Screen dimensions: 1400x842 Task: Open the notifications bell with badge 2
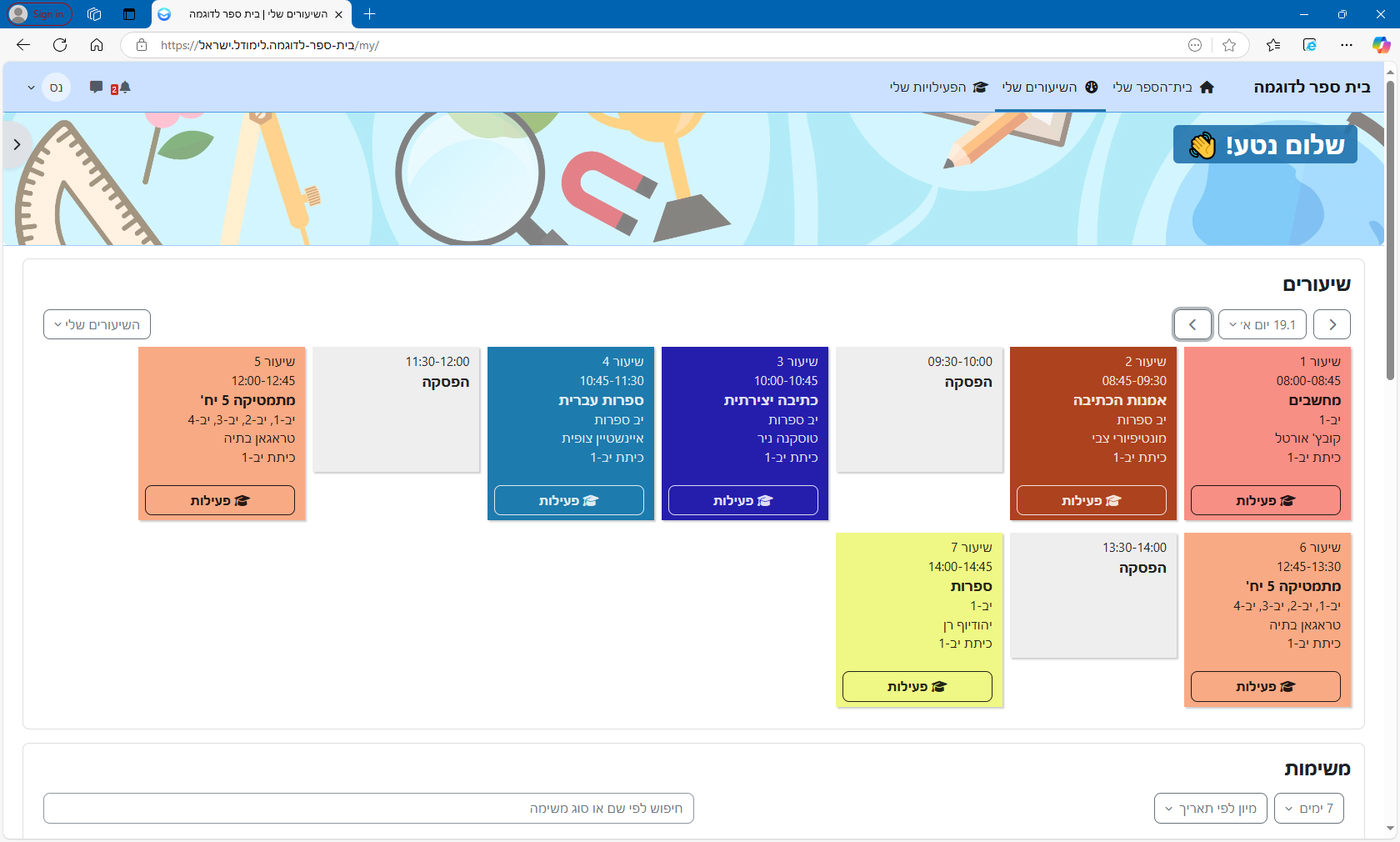coord(125,87)
